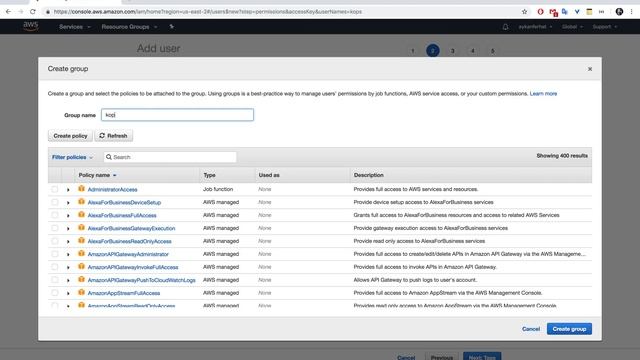Open the Global region menu

[572, 27]
